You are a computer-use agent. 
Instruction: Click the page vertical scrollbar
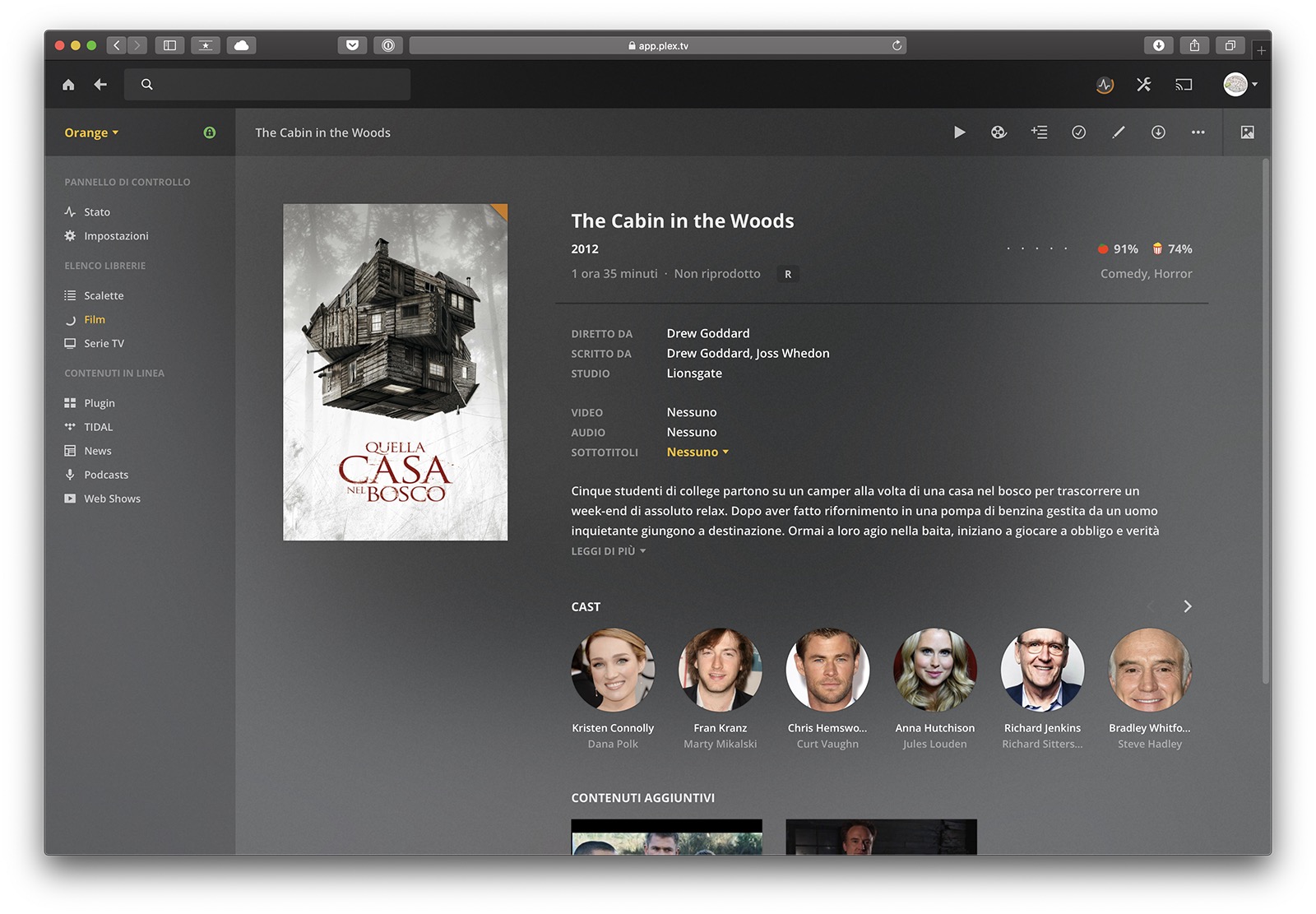1266,420
